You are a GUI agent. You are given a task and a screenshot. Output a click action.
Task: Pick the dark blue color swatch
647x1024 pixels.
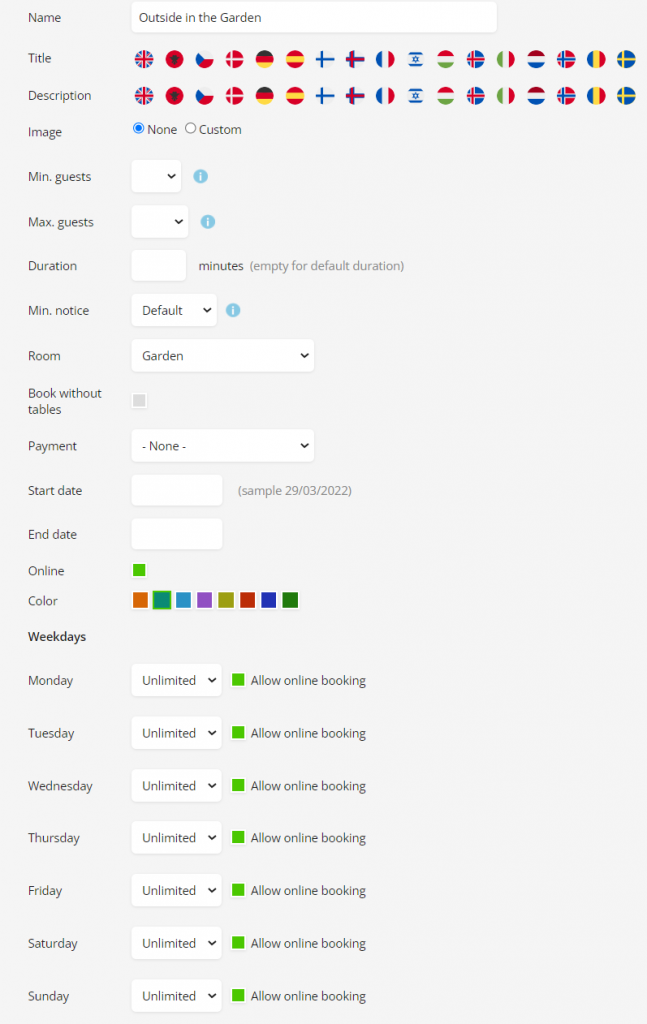(x=268, y=600)
